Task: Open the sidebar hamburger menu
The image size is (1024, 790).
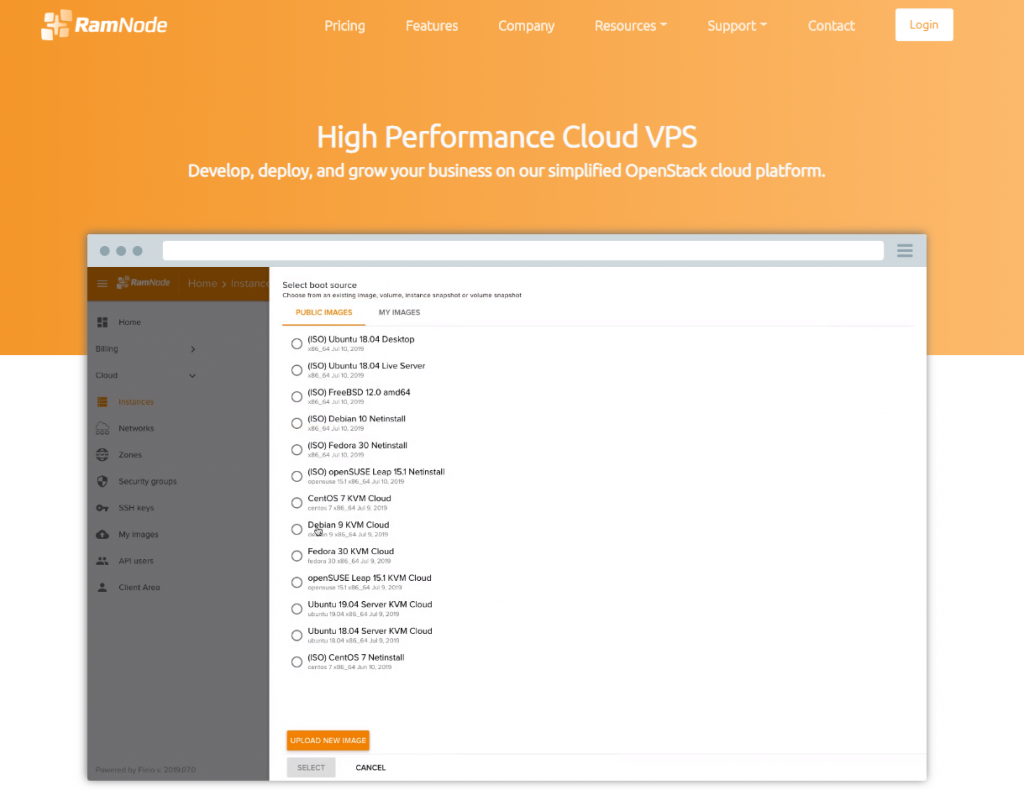Action: pos(101,283)
